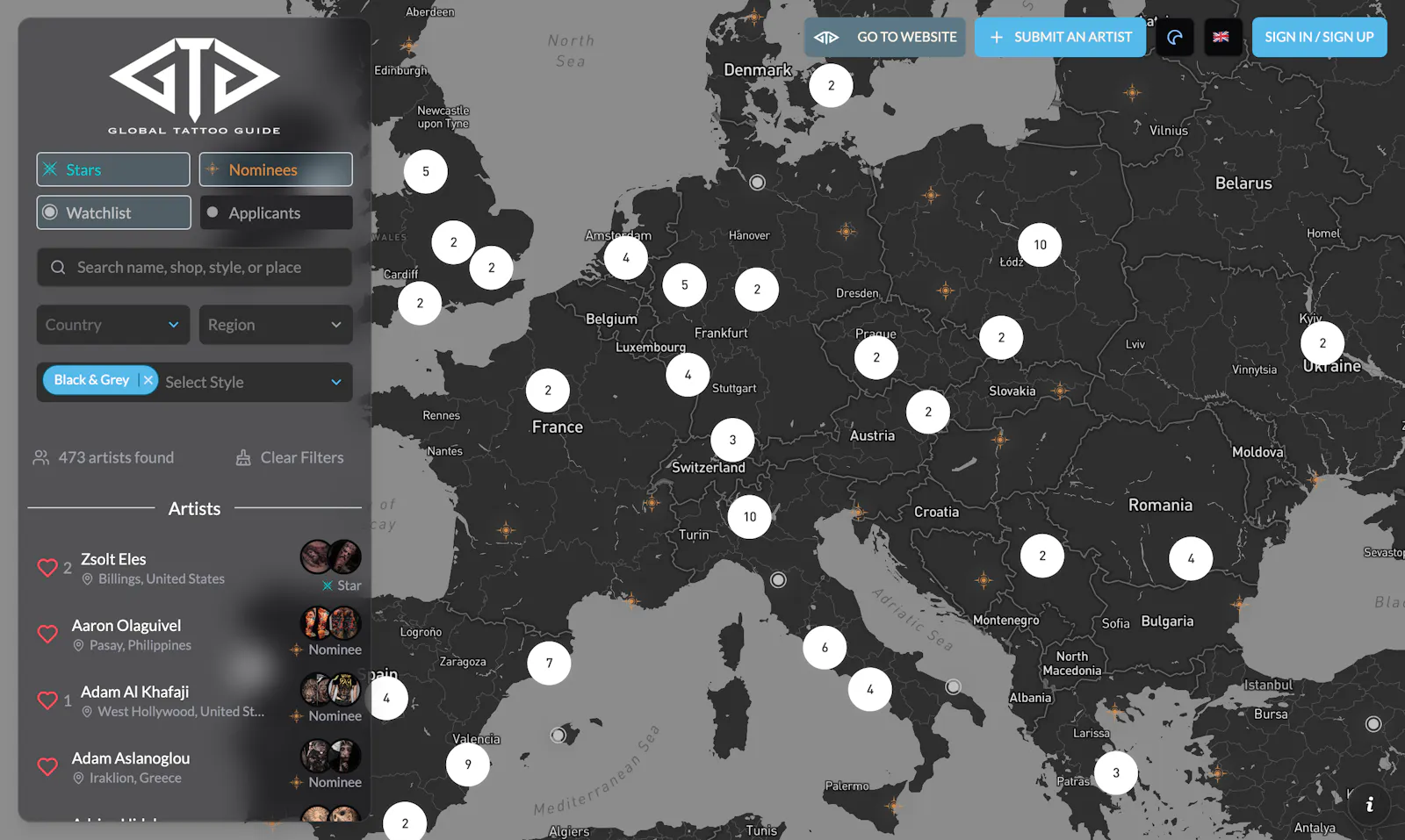This screenshot has height=840, width=1405.
Task: Remove the Black & Grey style tag
Action: pyautogui.click(x=148, y=380)
